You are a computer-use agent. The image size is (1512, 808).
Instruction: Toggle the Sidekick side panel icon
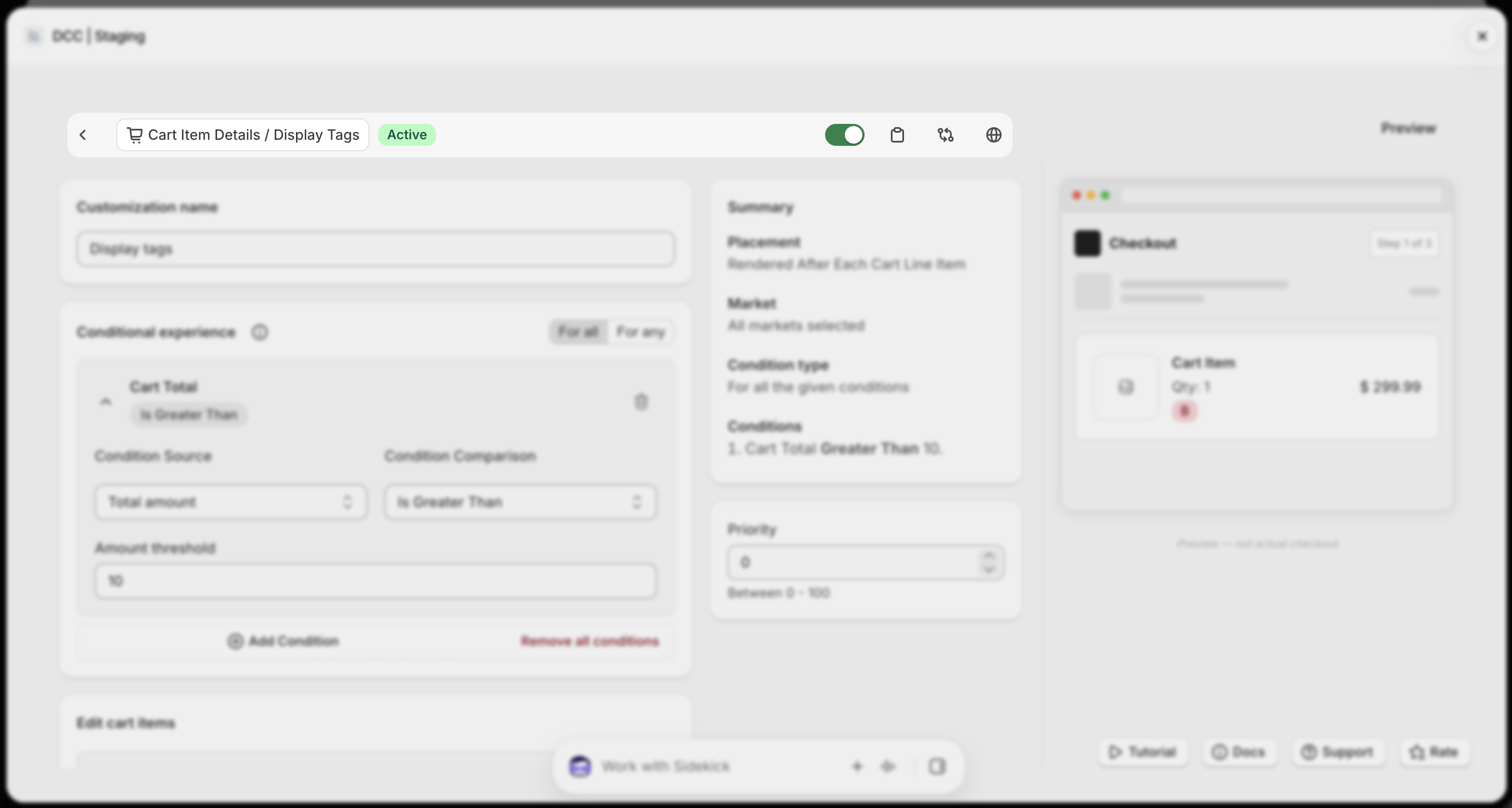(937, 766)
